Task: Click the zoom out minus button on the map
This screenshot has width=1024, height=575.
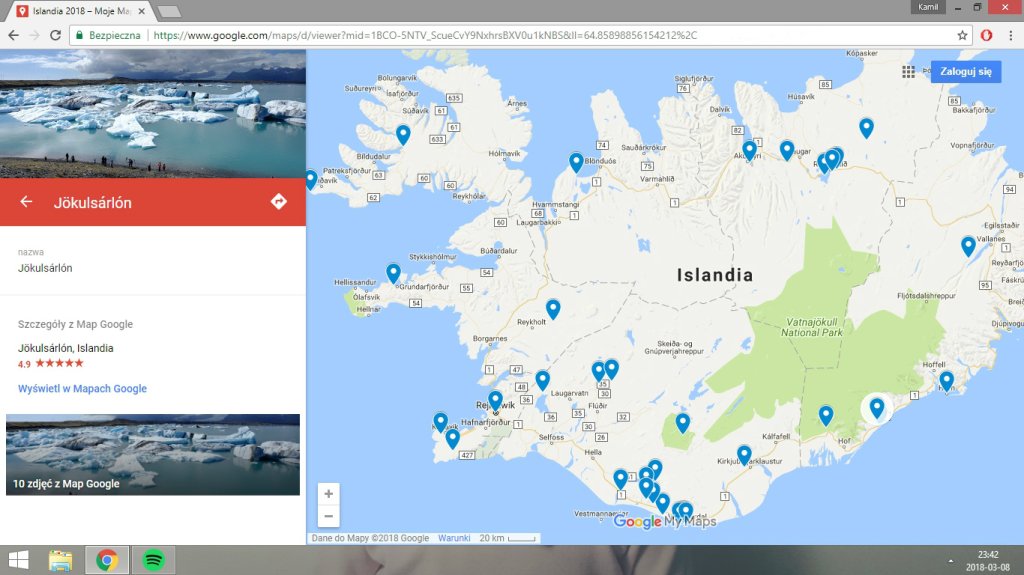Action: [x=328, y=516]
